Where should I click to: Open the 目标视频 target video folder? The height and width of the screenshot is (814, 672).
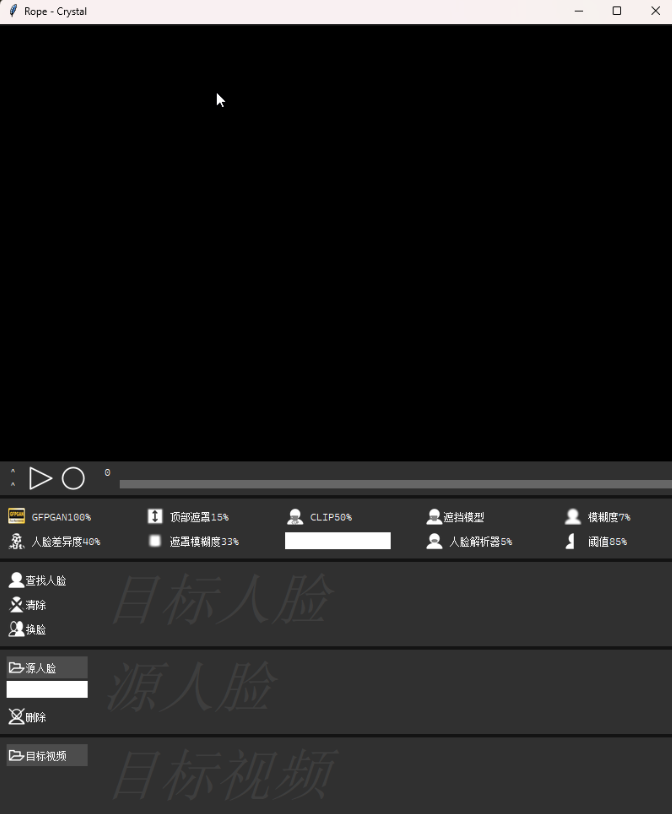46,755
